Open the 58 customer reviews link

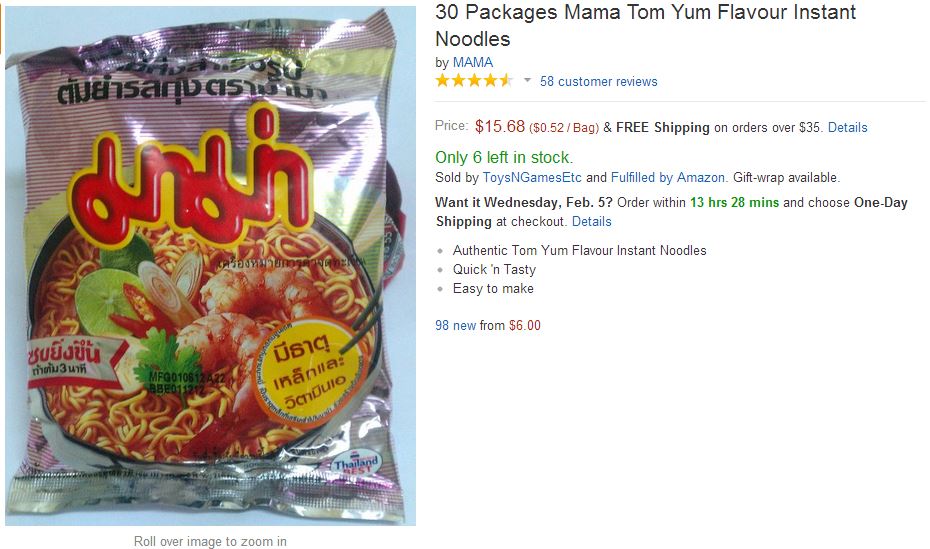pos(598,82)
